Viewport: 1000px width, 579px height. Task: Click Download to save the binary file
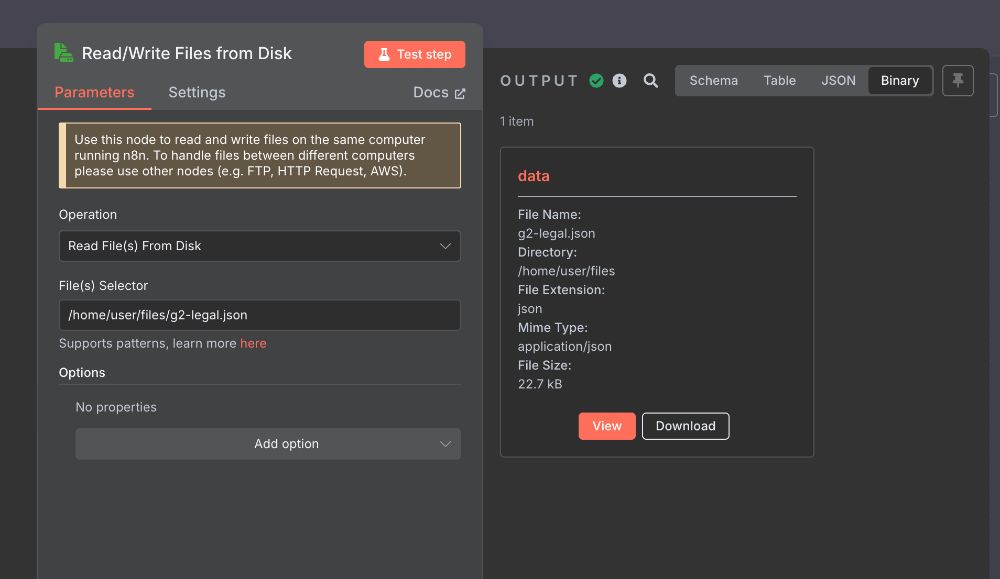685,425
